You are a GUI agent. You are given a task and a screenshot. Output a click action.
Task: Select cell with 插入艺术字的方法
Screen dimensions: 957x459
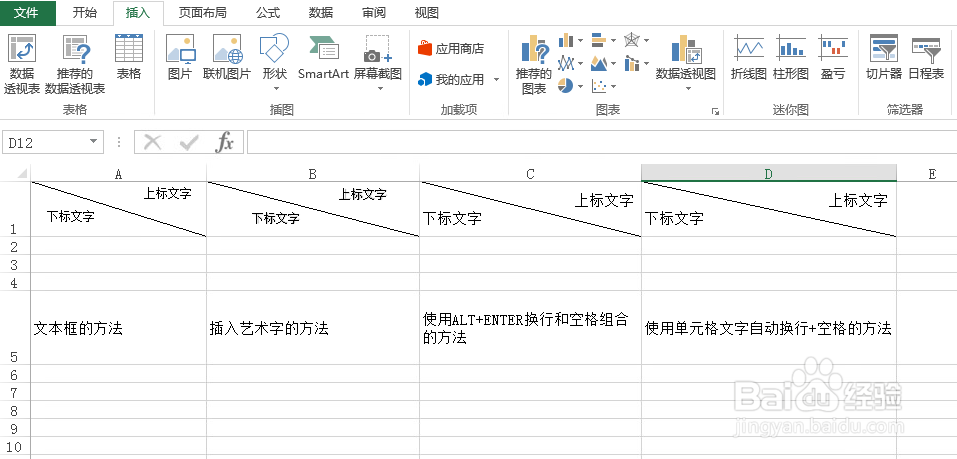pos(313,328)
